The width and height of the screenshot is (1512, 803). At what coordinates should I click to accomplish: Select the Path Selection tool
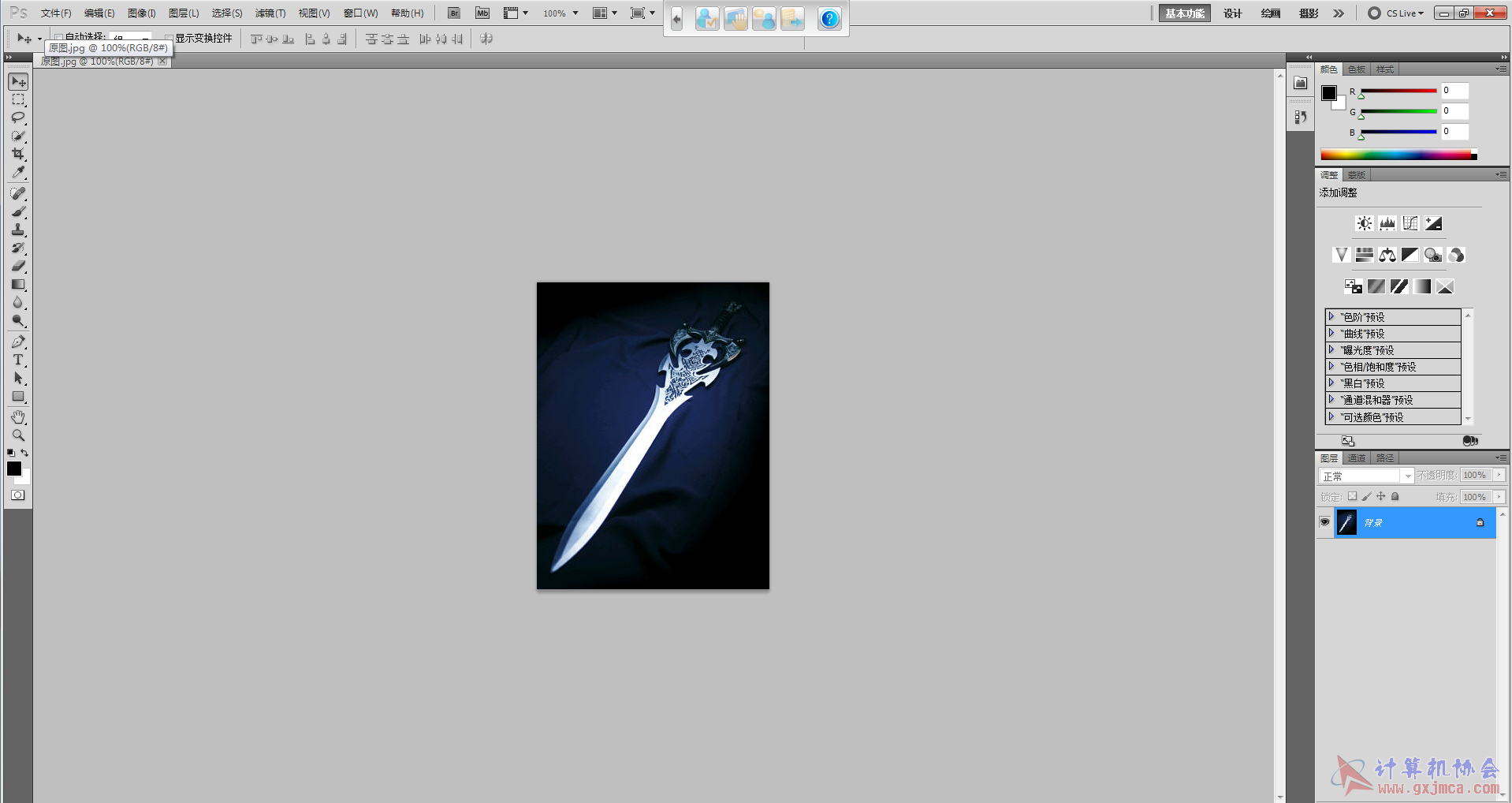(x=18, y=378)
